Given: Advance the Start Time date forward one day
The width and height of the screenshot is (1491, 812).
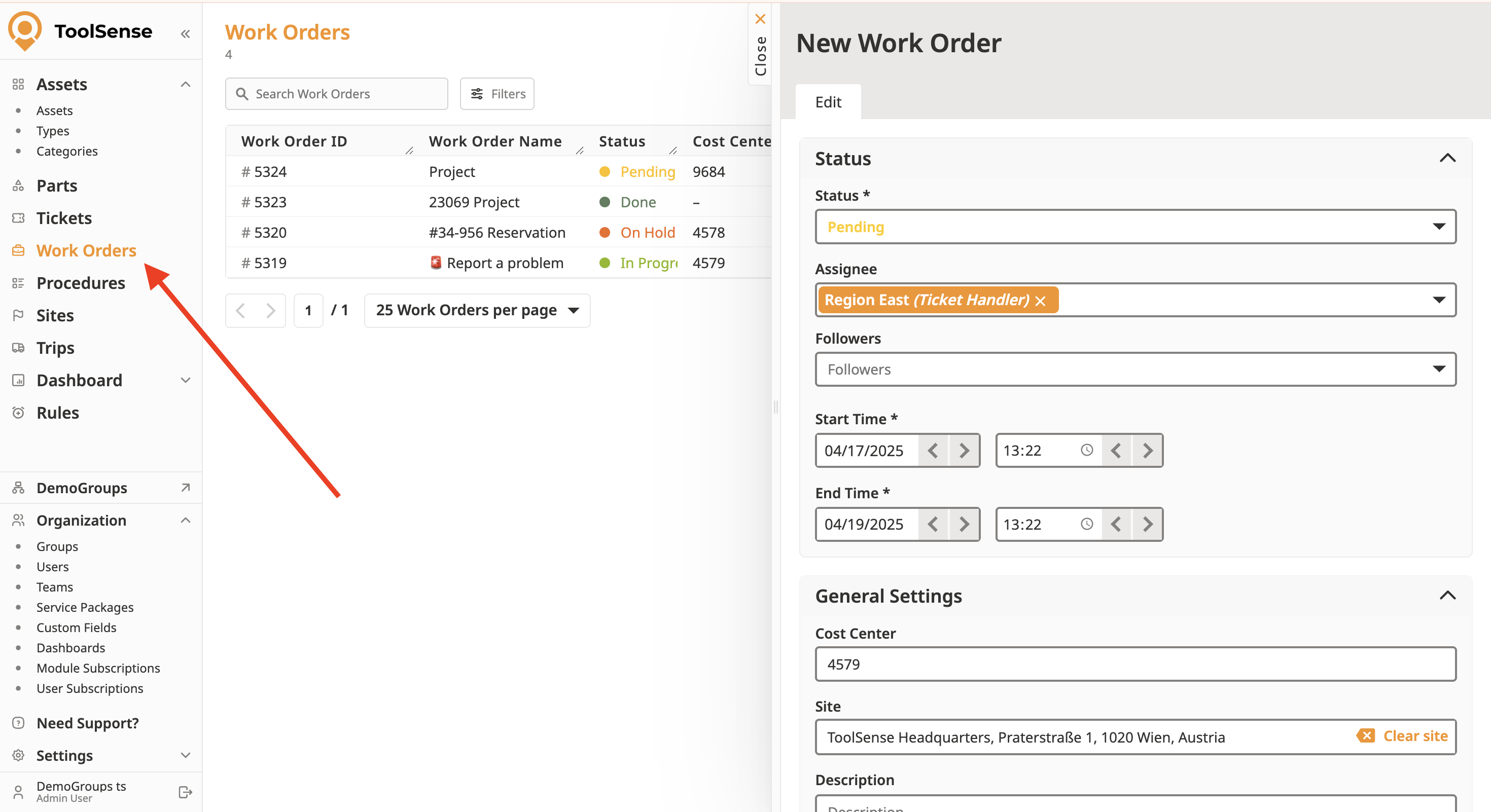Looking at the screenshot, I should (x=964, y=450).
